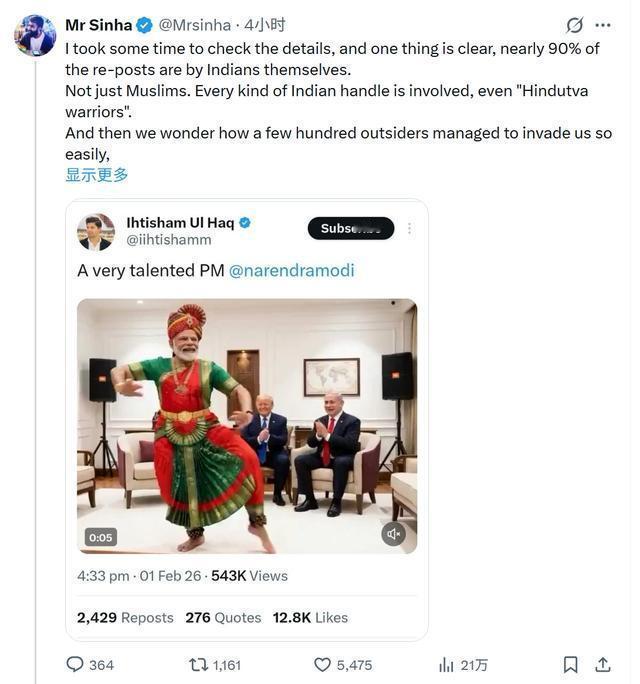
Task: Subscribe to Ihtisham Ul Haq
Action: 350,228
